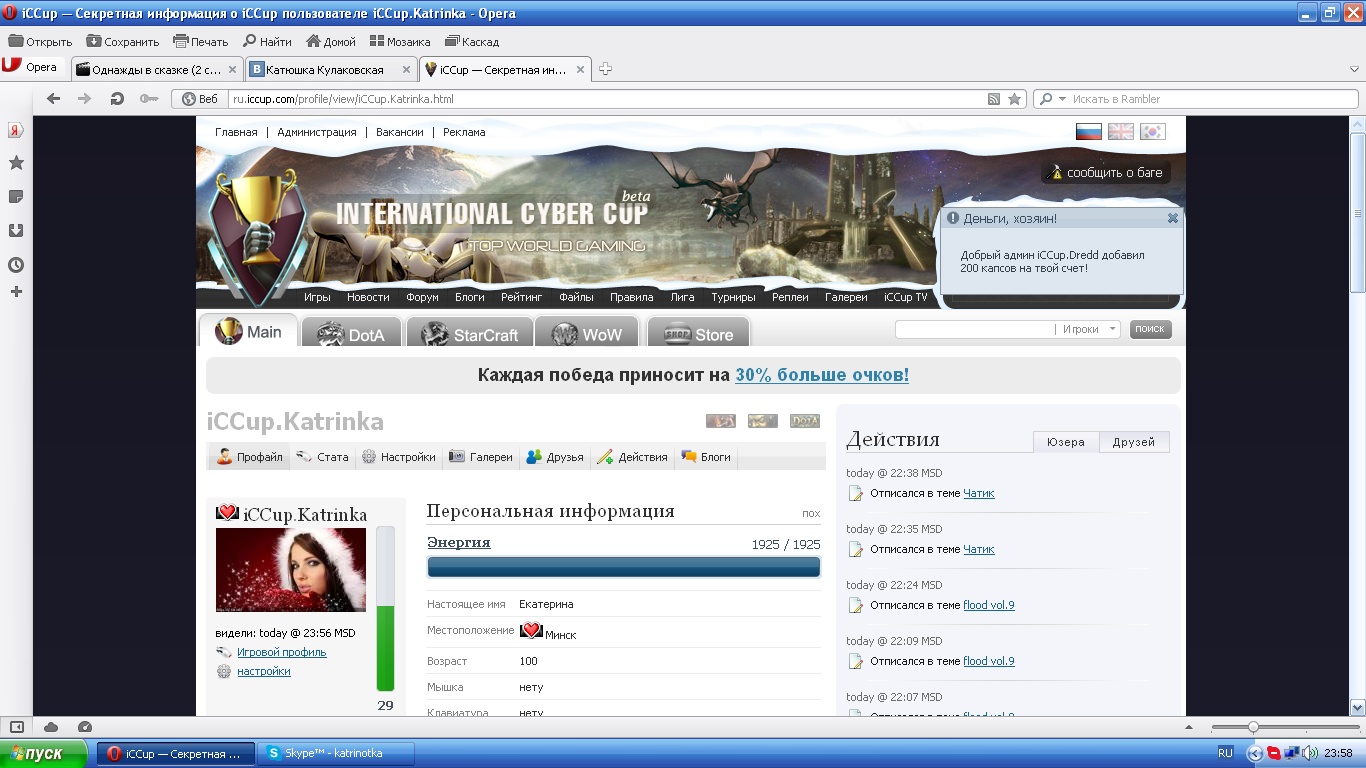Open the Opera main menu button
Image resolution: width=1366 pixels, height=768 pixels.
click(32, 68)
